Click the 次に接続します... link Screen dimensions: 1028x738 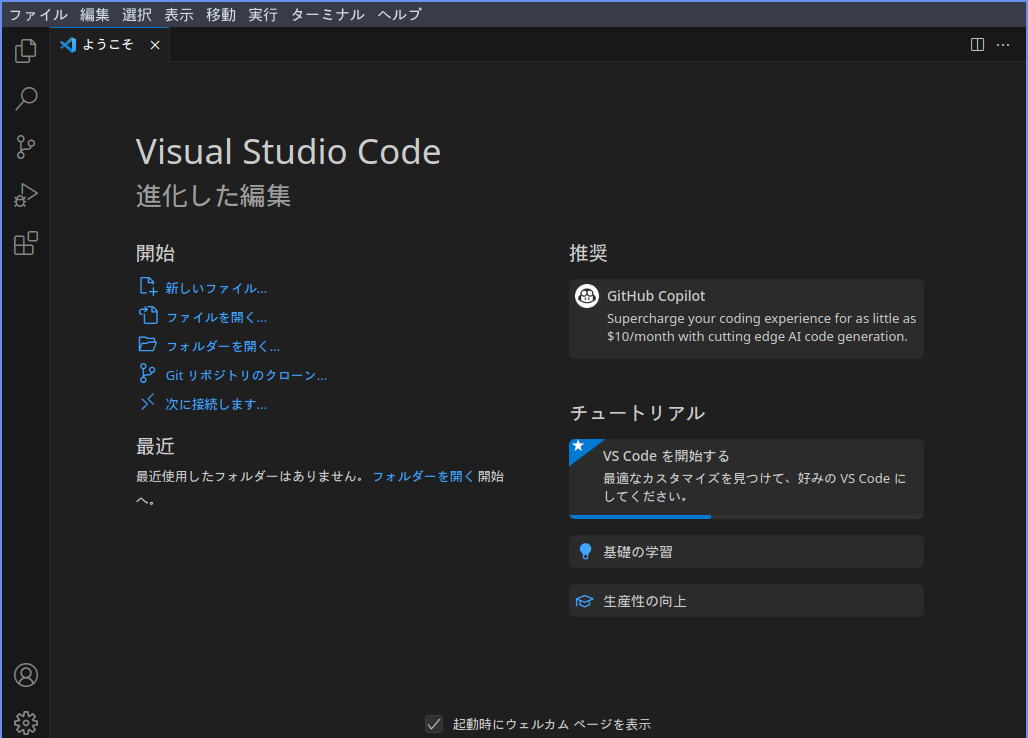[x=216, y=404]
